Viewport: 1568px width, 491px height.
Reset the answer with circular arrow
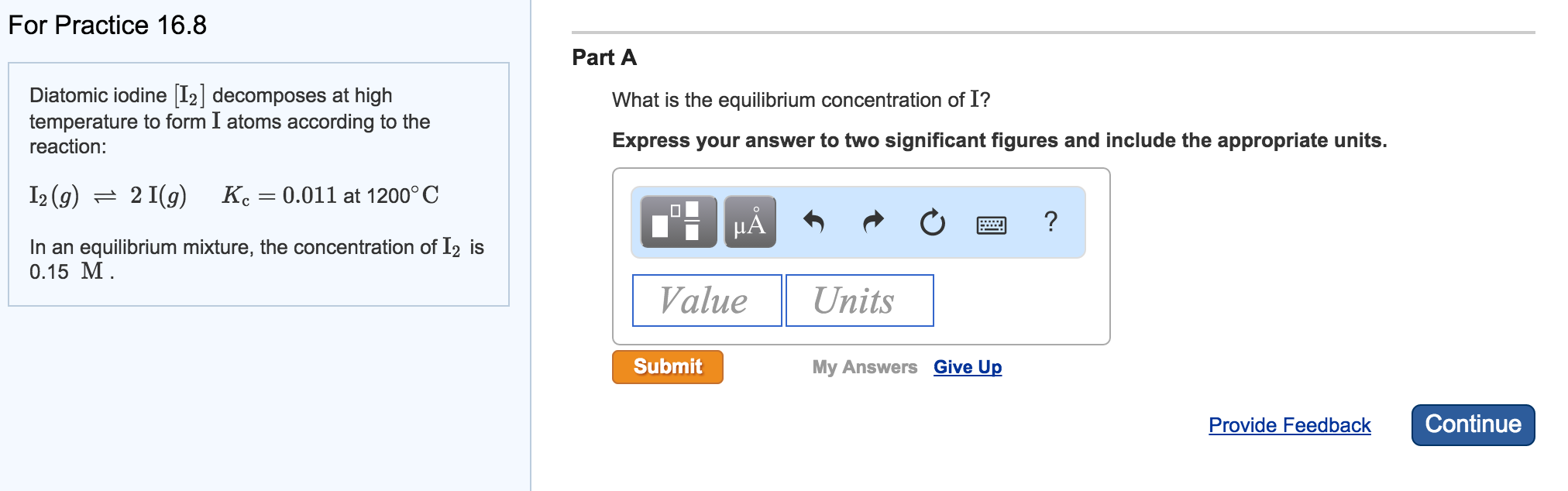[932, 222]
